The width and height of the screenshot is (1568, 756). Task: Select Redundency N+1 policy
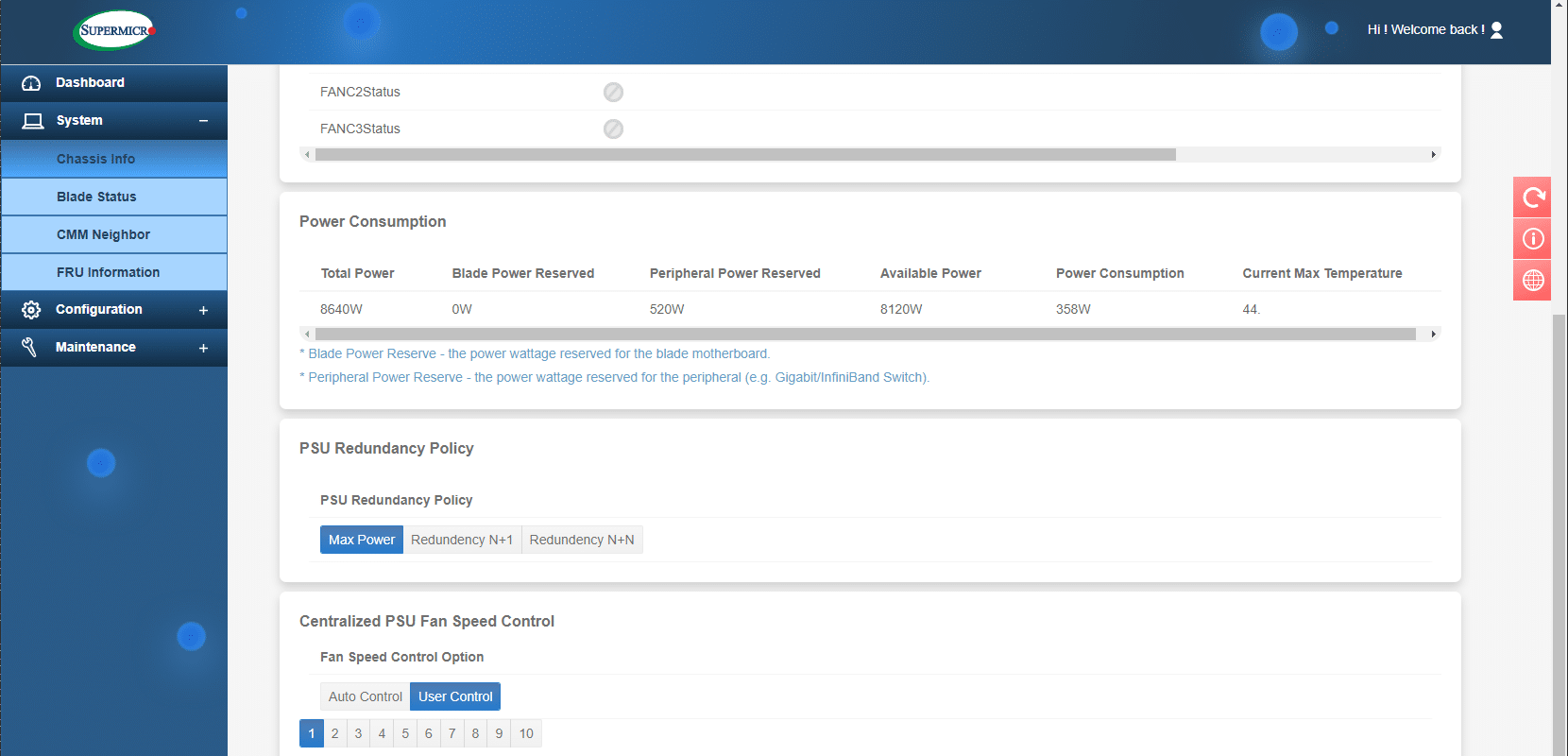coord(462,540)
